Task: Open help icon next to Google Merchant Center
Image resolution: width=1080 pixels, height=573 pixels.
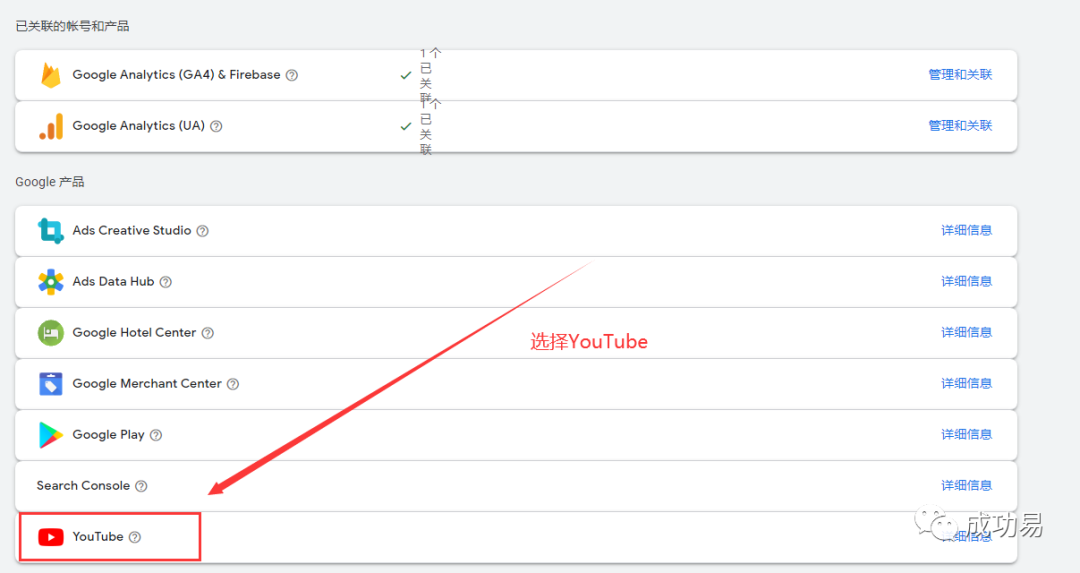Action: pos(233,384)
